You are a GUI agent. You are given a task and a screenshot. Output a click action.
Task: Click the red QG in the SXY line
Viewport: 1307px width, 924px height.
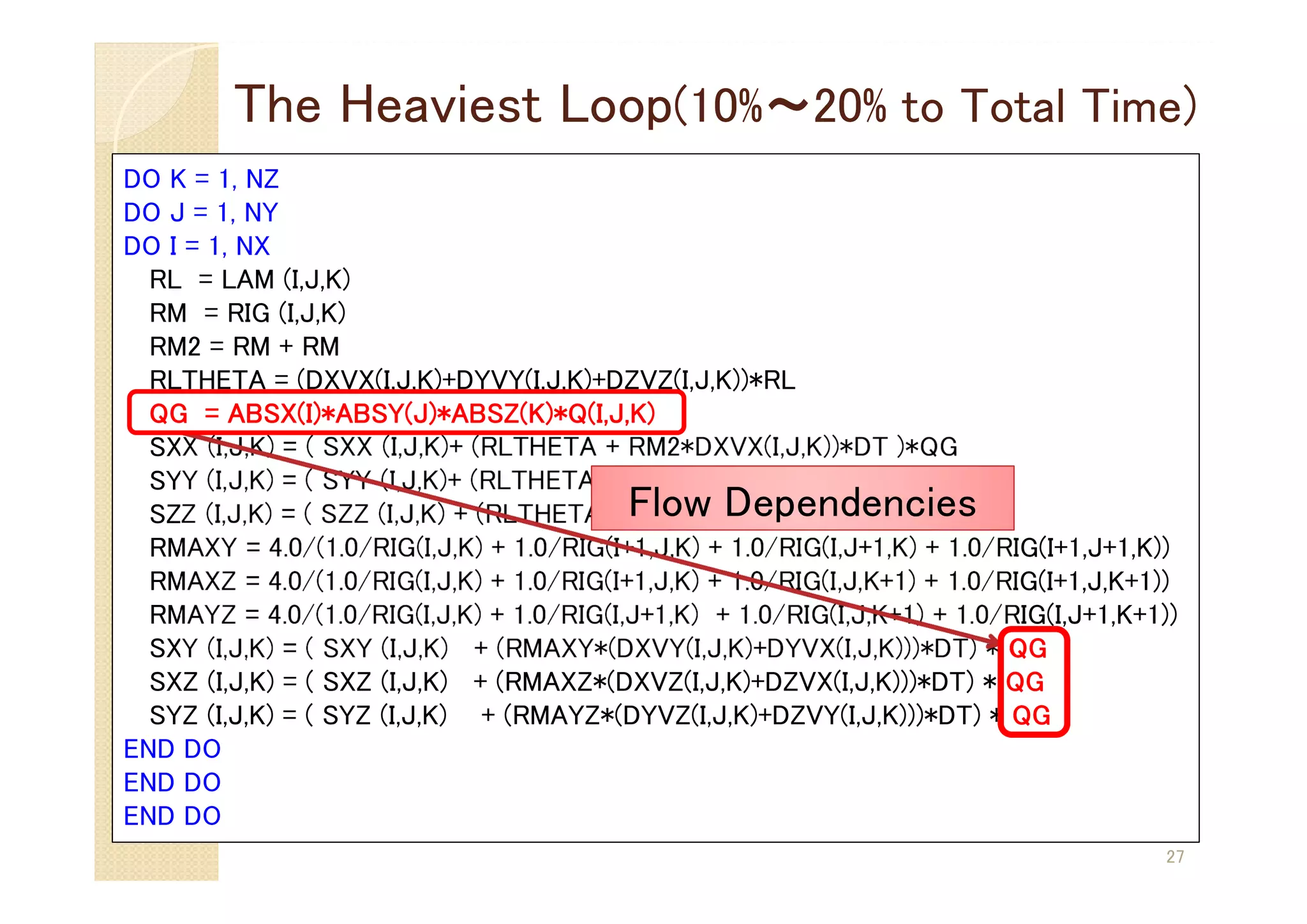click(x=1027, y=648)
